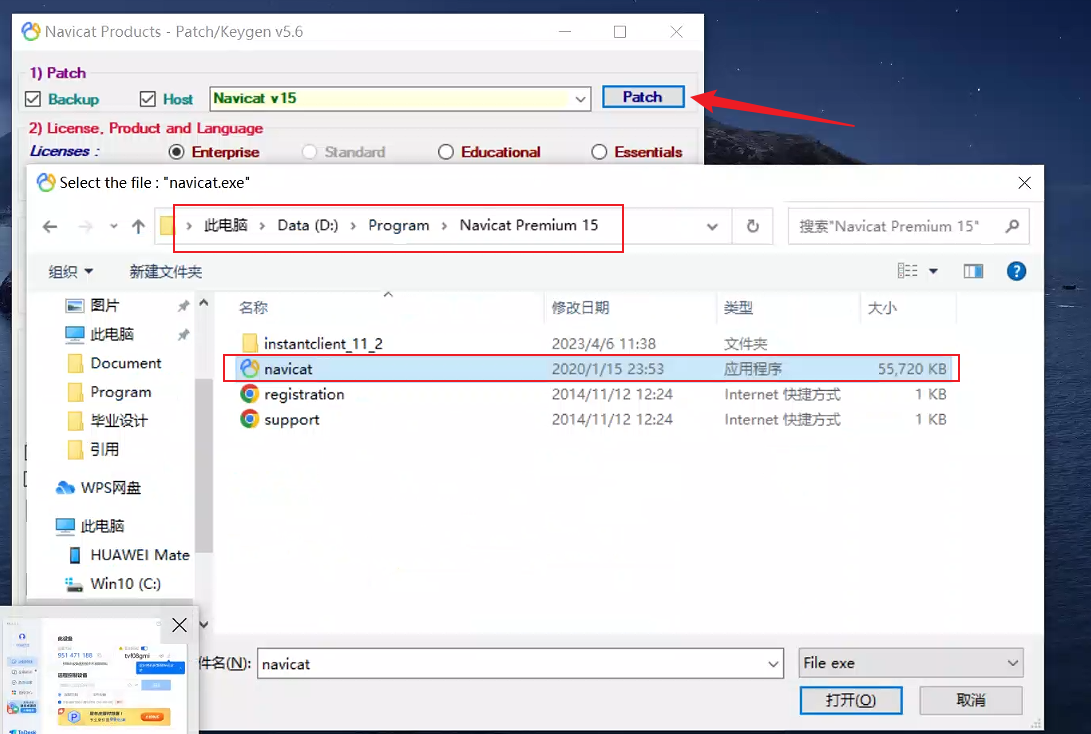Sort by the 大小 column header
Viewport: 1091px width, 734px height.
pyautogui.click(x=882, y=308)
